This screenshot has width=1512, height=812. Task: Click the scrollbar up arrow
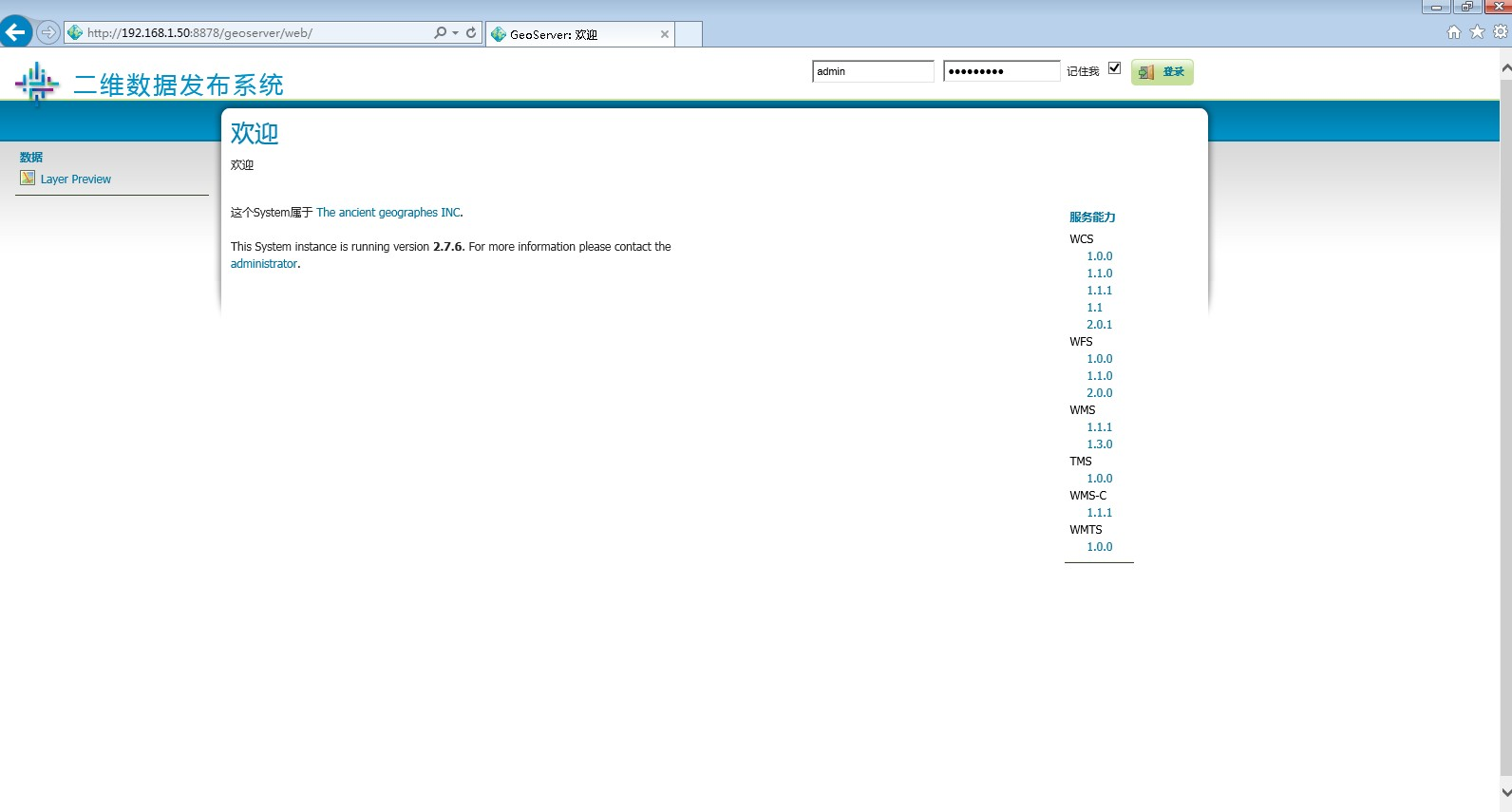(1505, 68)
